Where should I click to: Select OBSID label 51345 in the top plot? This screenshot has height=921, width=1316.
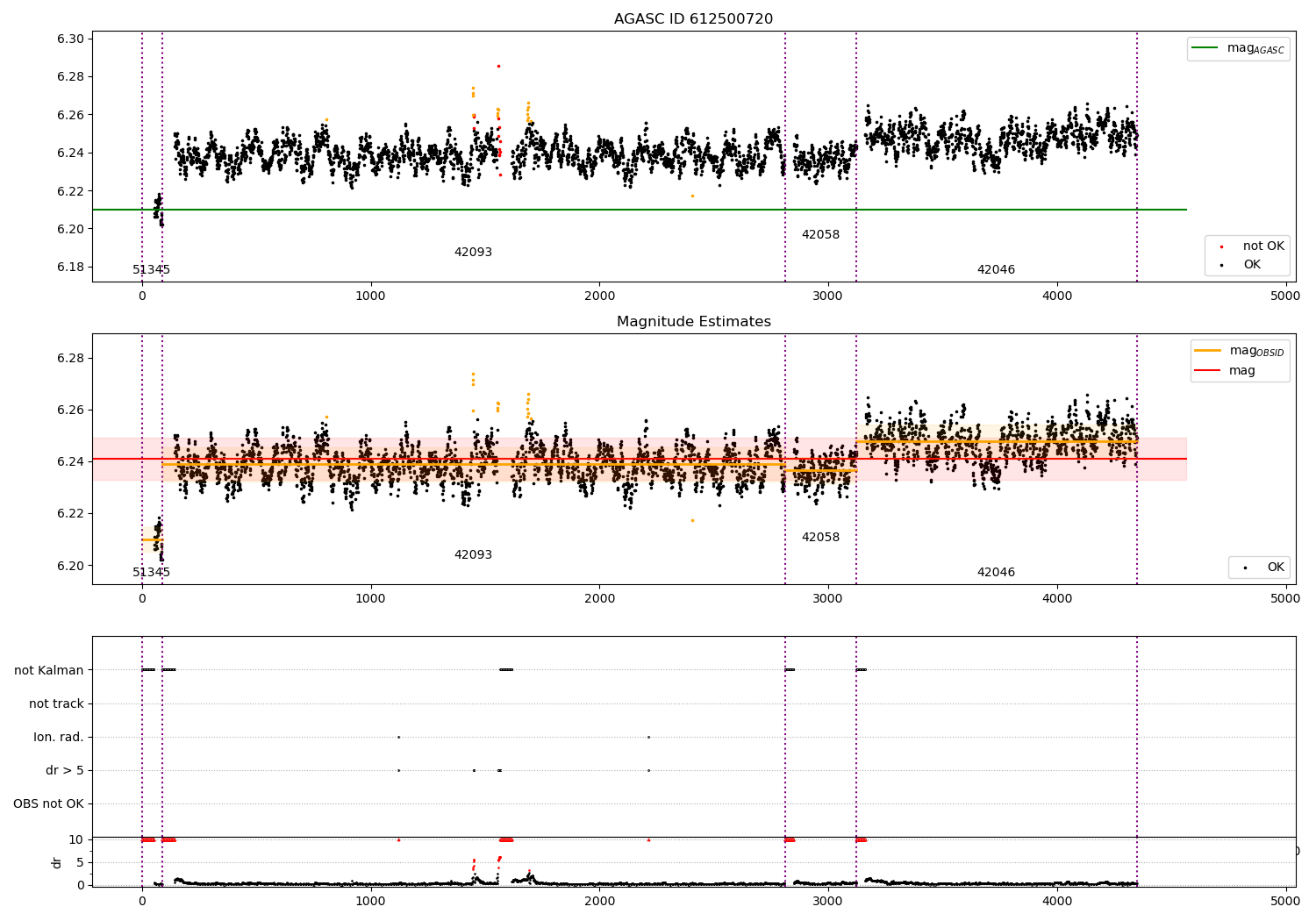point(152,270)
